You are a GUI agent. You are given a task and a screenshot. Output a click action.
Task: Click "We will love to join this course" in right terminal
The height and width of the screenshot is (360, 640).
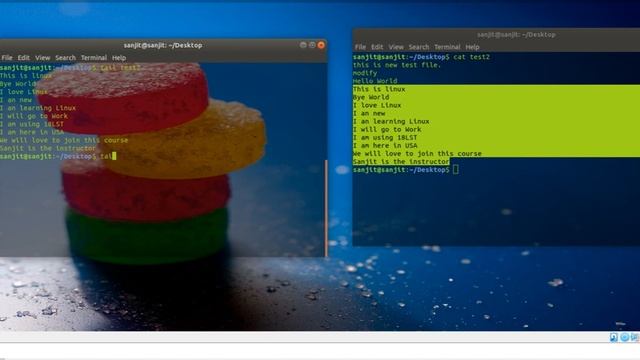pyautogui.click(x=417, y=153)
